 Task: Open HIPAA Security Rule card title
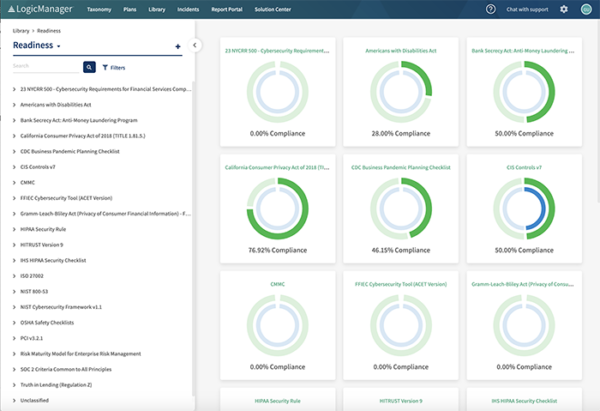(x=277, y=401)
